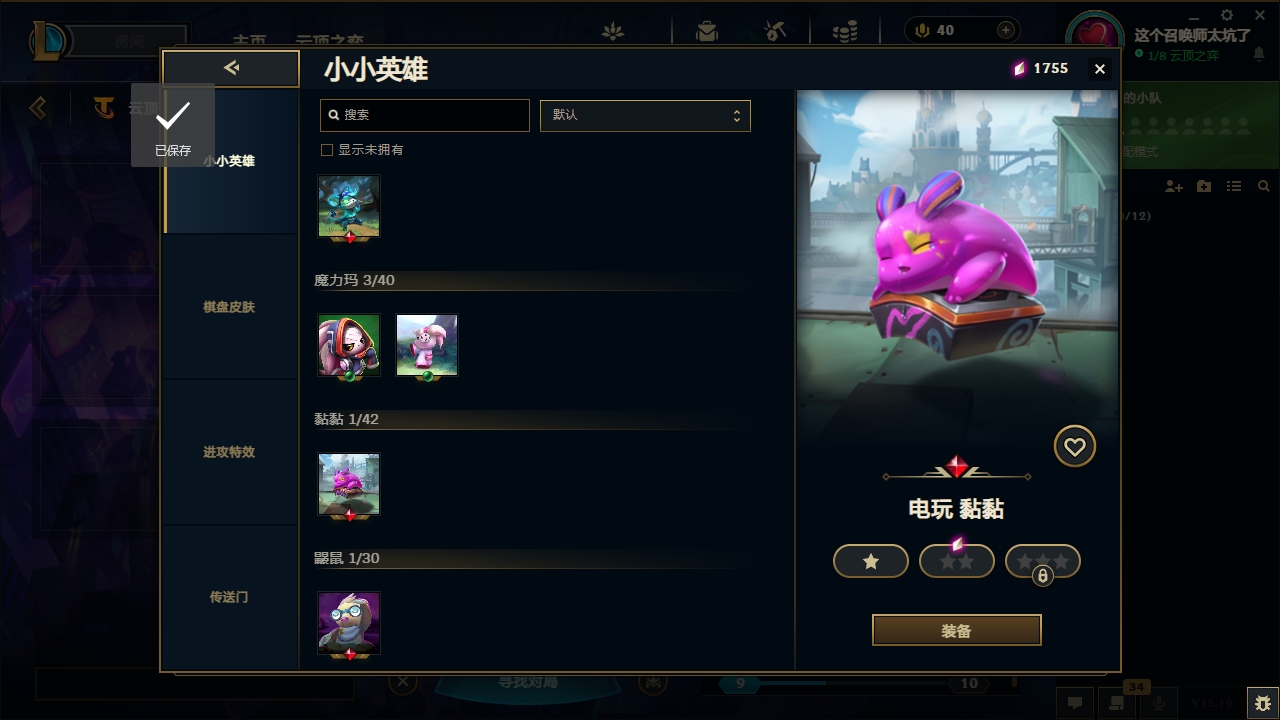
Task: Select the two-star upgrade button
Action: point(957,562)
